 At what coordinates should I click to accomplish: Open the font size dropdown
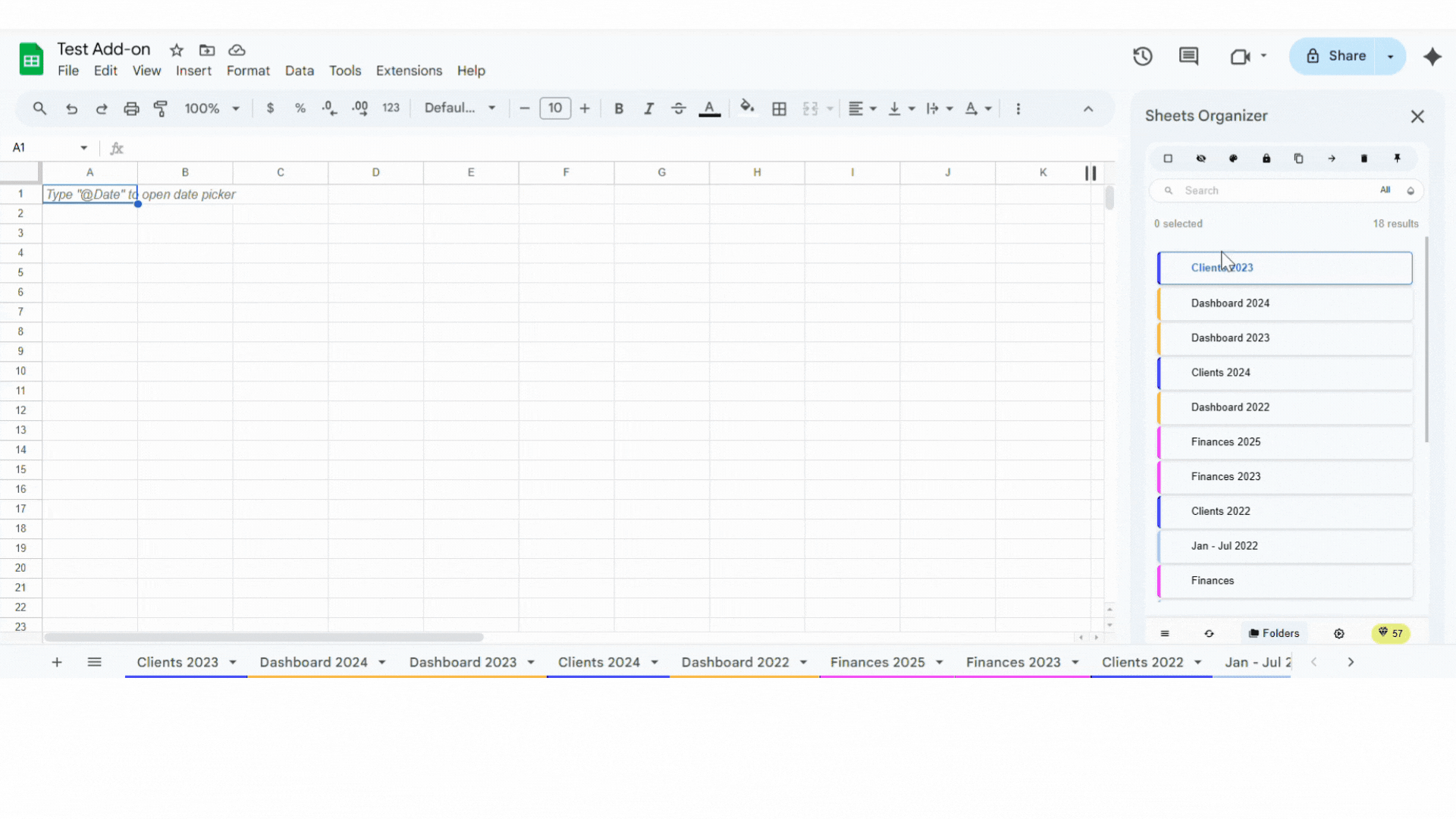555,108
